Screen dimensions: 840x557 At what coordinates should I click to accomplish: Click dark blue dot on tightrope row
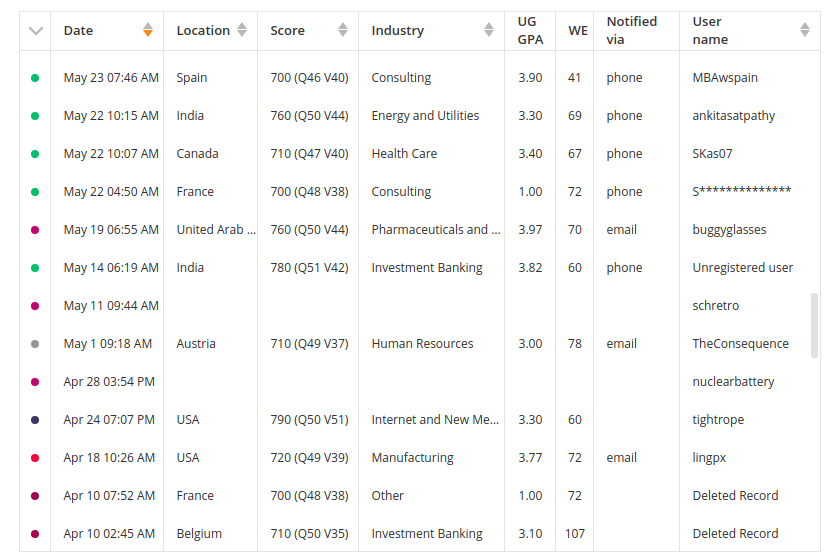pos(35,420)
